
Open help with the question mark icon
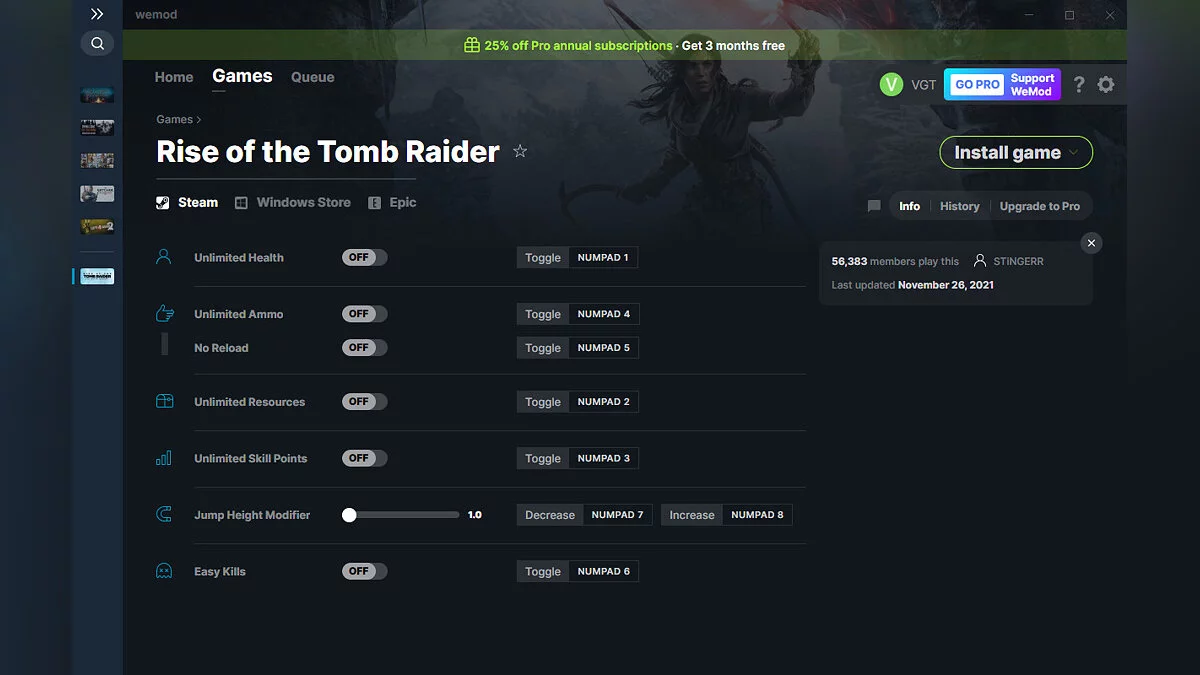coord(1079,85)
